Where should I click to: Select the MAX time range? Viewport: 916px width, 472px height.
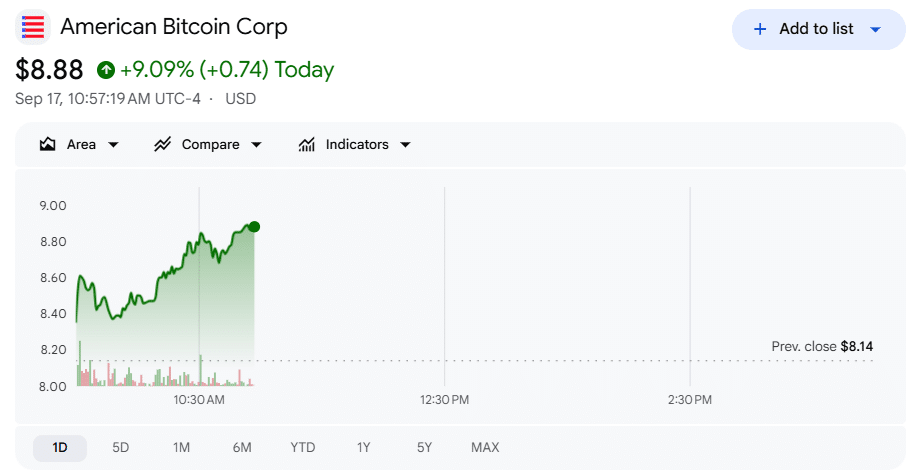[x=485, y=448]
